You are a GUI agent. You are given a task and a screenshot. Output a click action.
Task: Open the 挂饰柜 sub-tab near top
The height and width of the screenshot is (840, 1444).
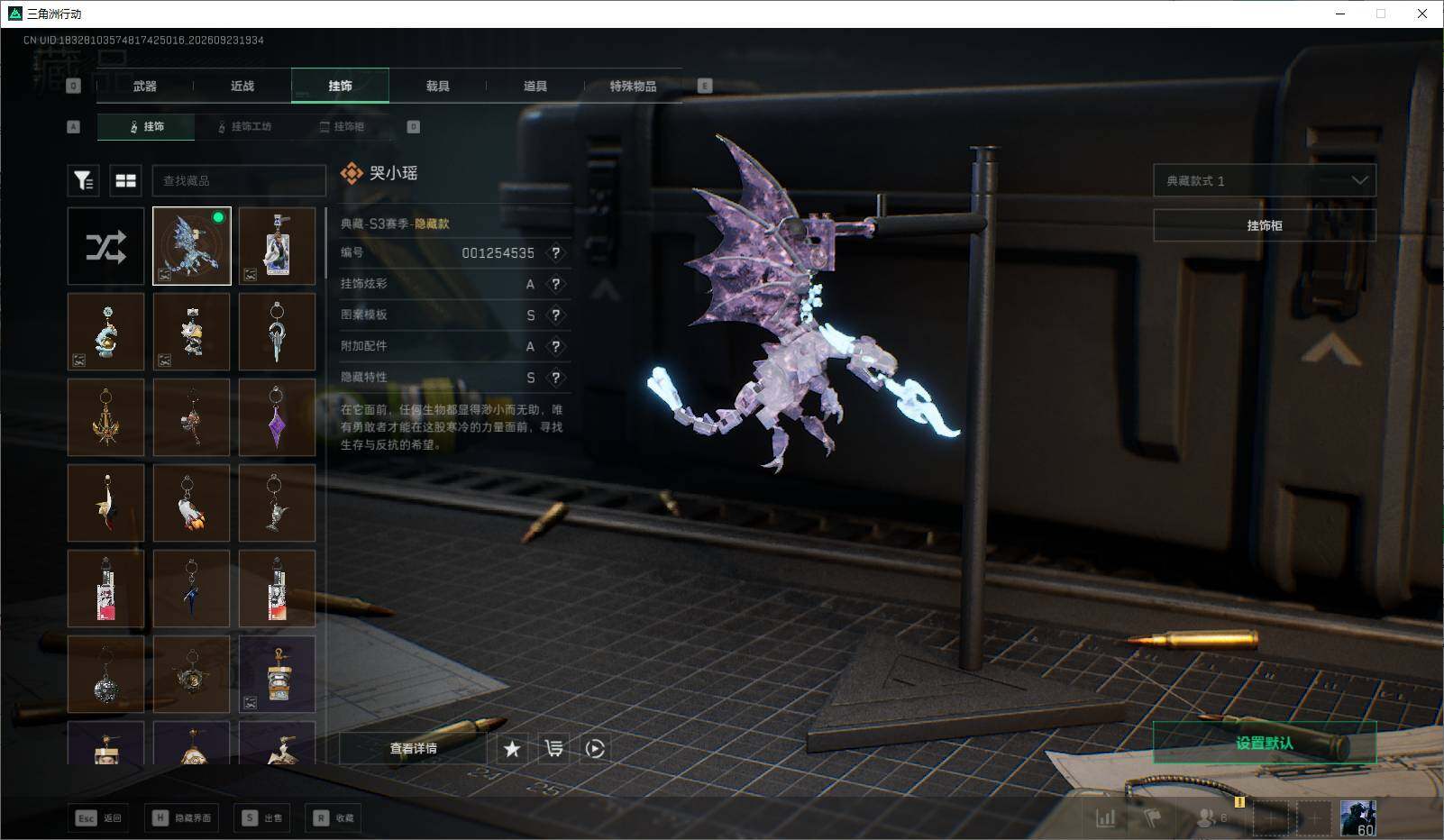(x=343, y=127)
